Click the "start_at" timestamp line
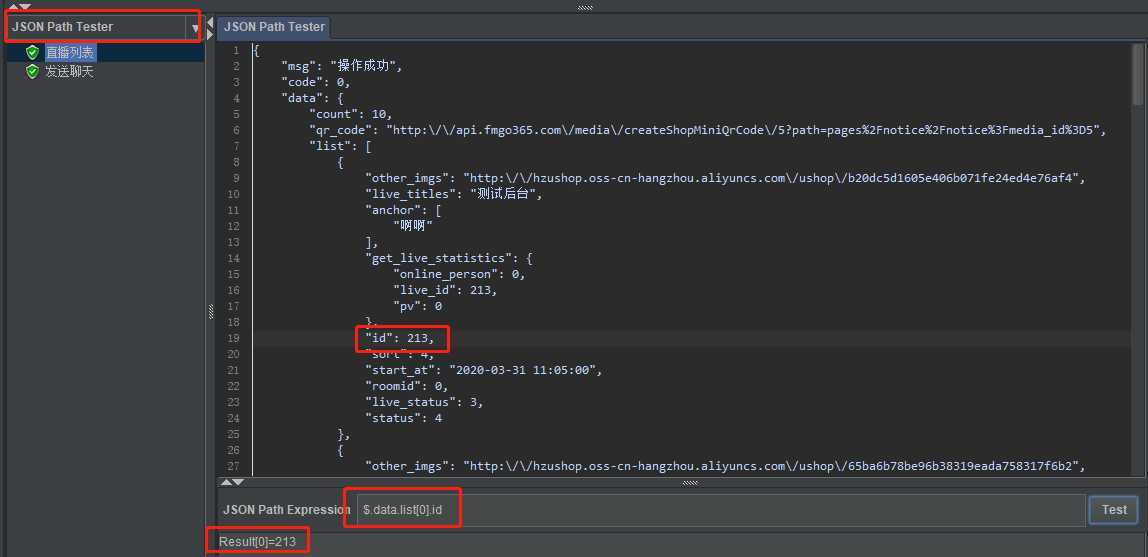The width and height of the screenshot is (1148, 557). (x=484, y=370)
